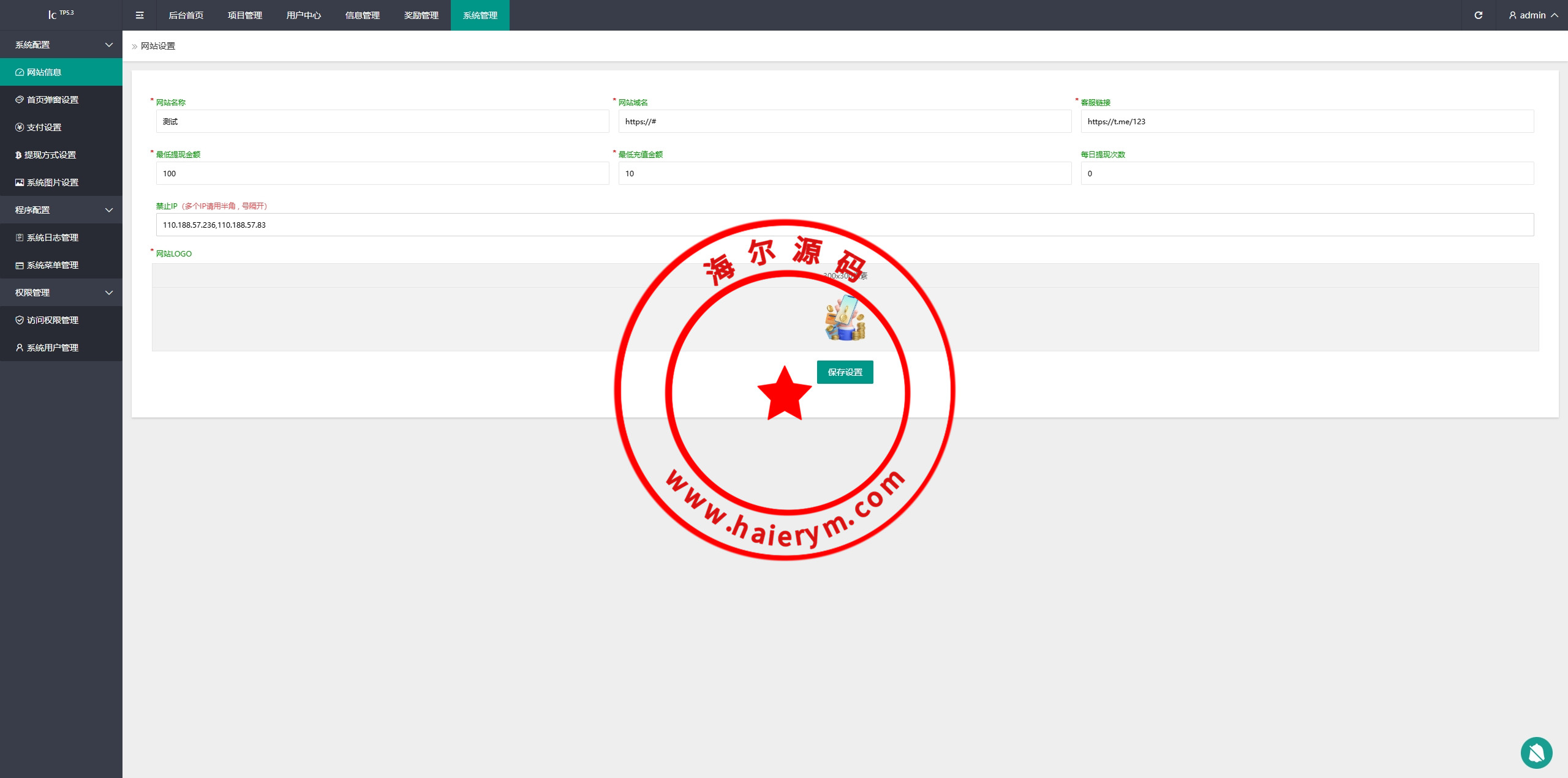Collapse the 系统配置 sidebar group

coord(61,45)
